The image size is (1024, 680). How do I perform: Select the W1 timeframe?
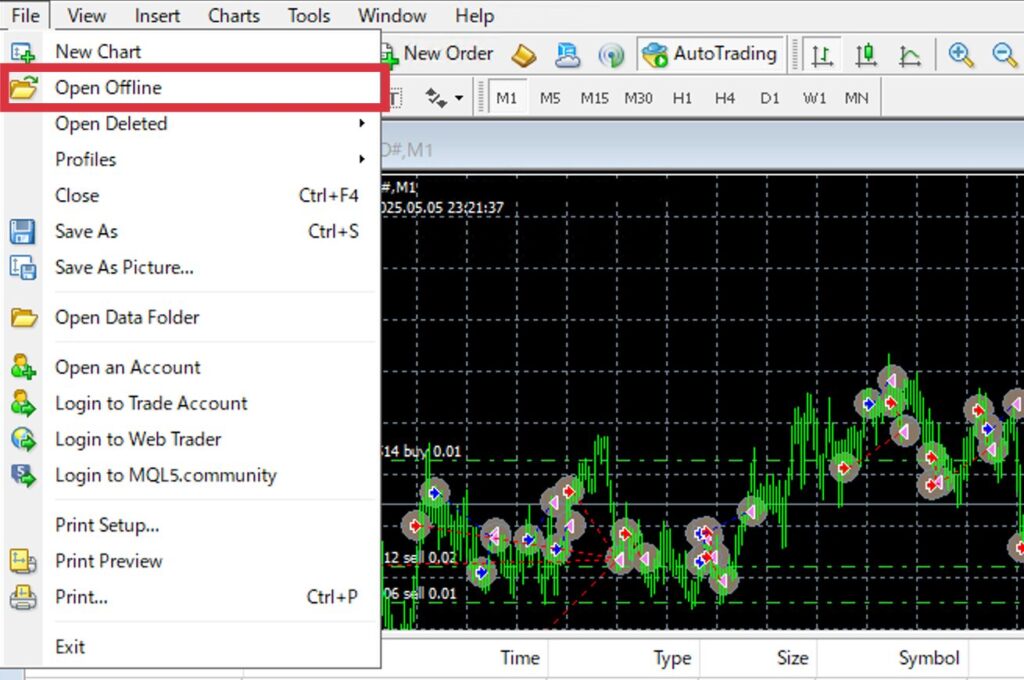pyautogui.click(x=814, y=98)
